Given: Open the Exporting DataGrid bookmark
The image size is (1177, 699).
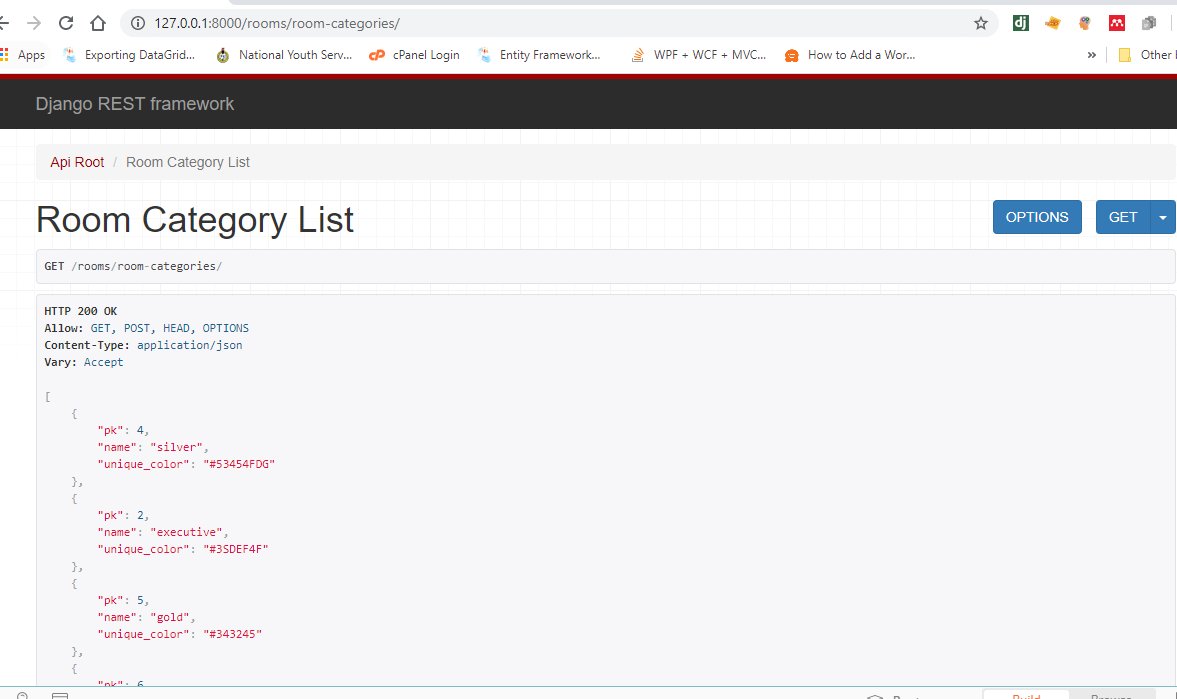Looking at the screenshot, I should [x=129, y=55].
